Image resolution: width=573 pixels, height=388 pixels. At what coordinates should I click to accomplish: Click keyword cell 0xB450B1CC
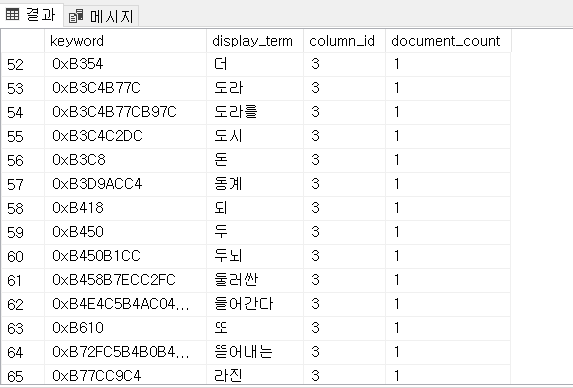(125, 256)
